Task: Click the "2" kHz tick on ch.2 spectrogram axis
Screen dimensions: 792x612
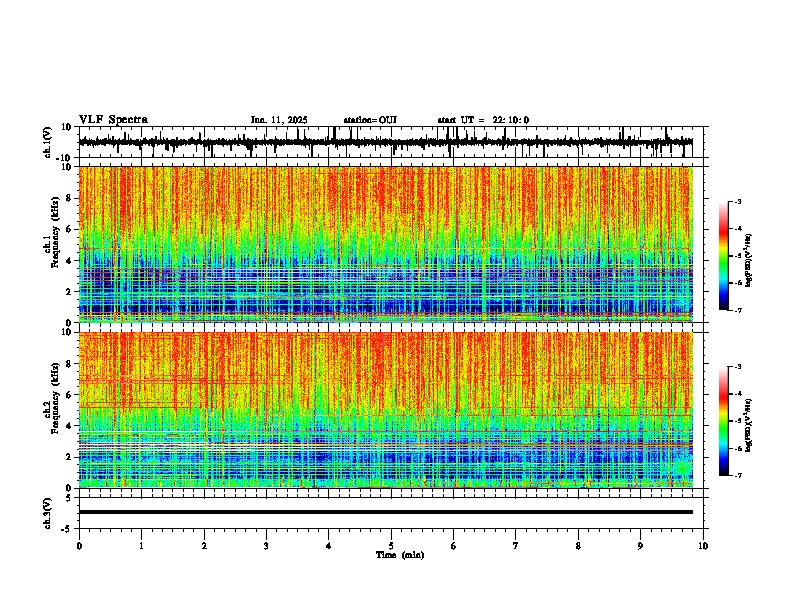Action: (x=69, y=457)
